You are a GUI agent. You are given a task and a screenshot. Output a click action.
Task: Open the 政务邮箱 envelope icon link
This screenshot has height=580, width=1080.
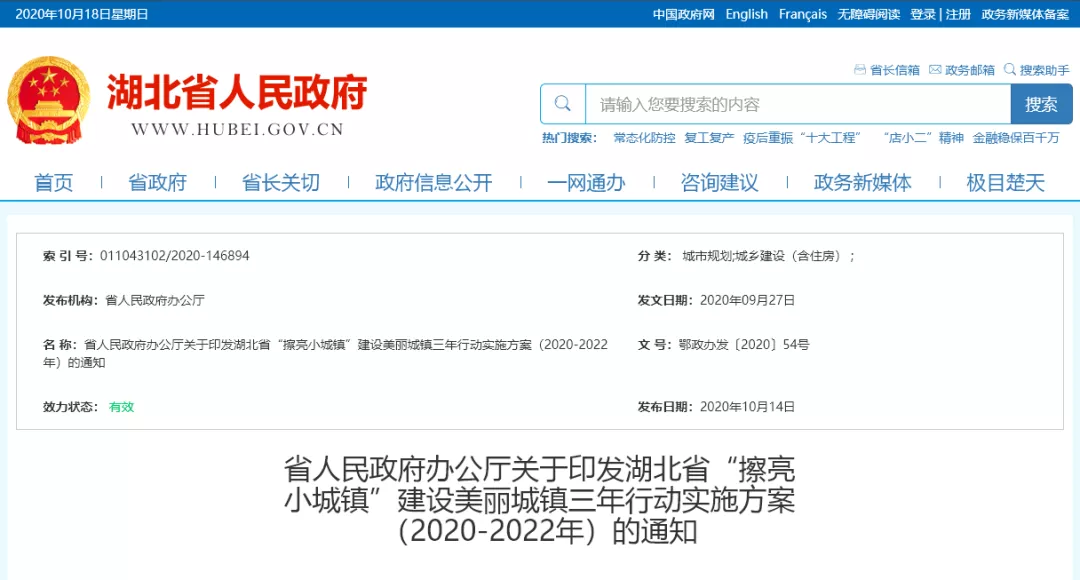point(935,70)
